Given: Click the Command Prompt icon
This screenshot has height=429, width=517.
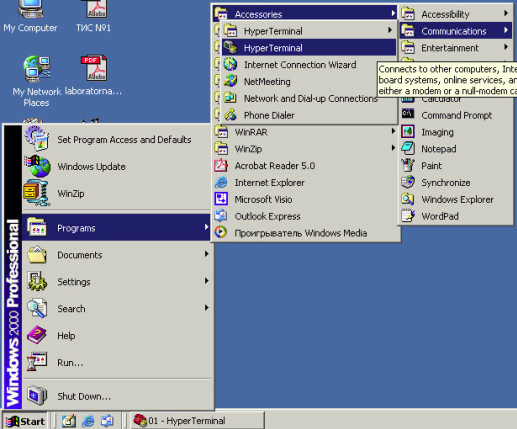Looking at the screenshot, I should click(408, 114).
